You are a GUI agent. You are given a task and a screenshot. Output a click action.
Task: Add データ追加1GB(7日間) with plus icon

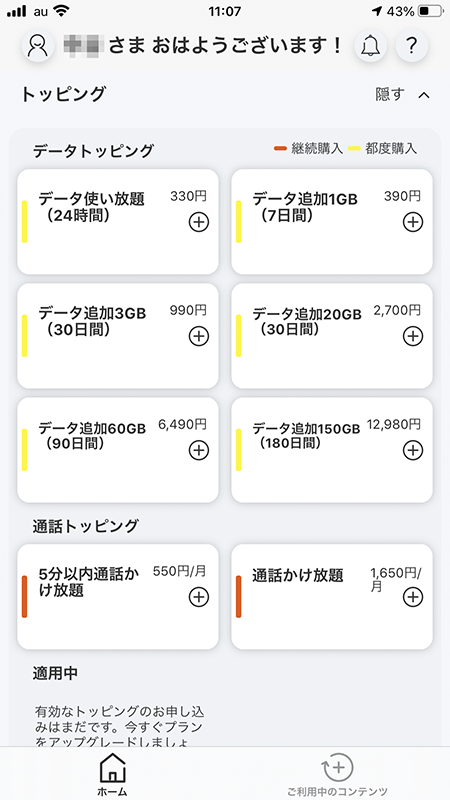point(413,222)
